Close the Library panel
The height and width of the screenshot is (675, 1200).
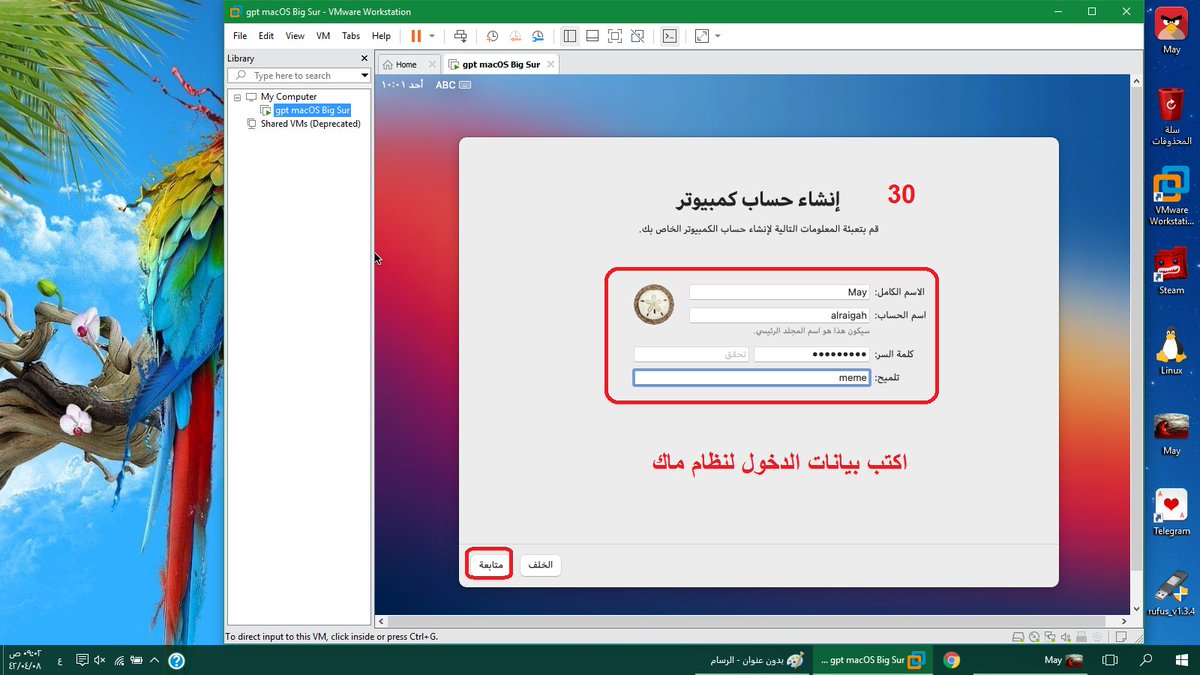point(364,58)
